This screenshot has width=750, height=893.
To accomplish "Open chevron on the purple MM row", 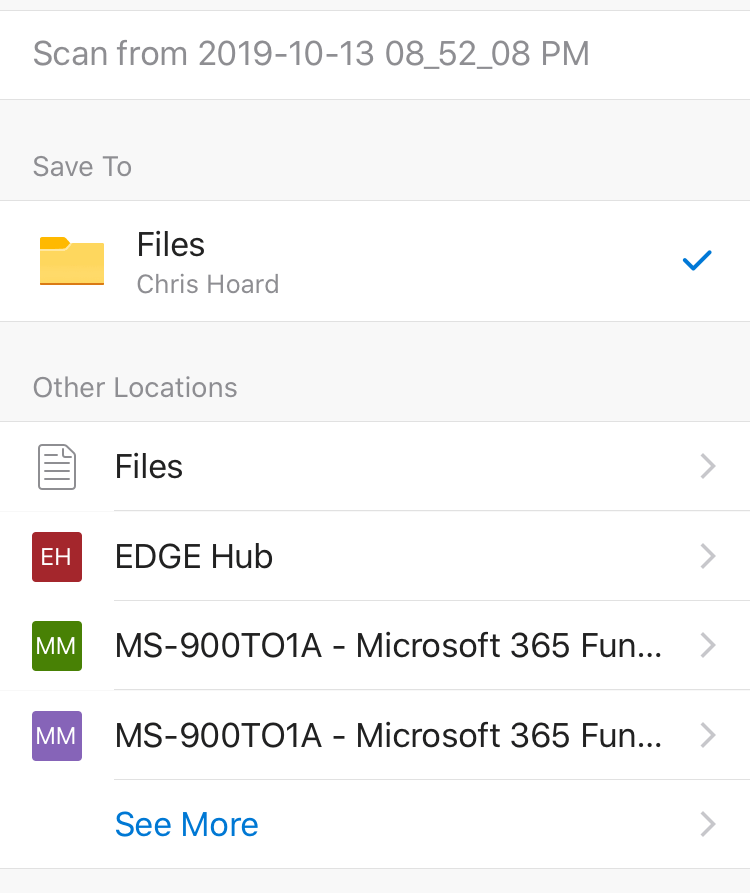I will click(x=708, y=736).
